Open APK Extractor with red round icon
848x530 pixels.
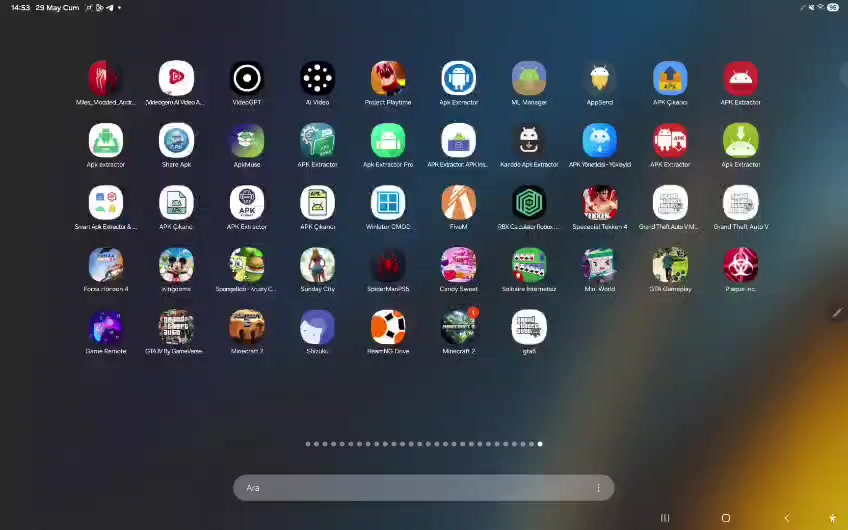pos(741,79)
